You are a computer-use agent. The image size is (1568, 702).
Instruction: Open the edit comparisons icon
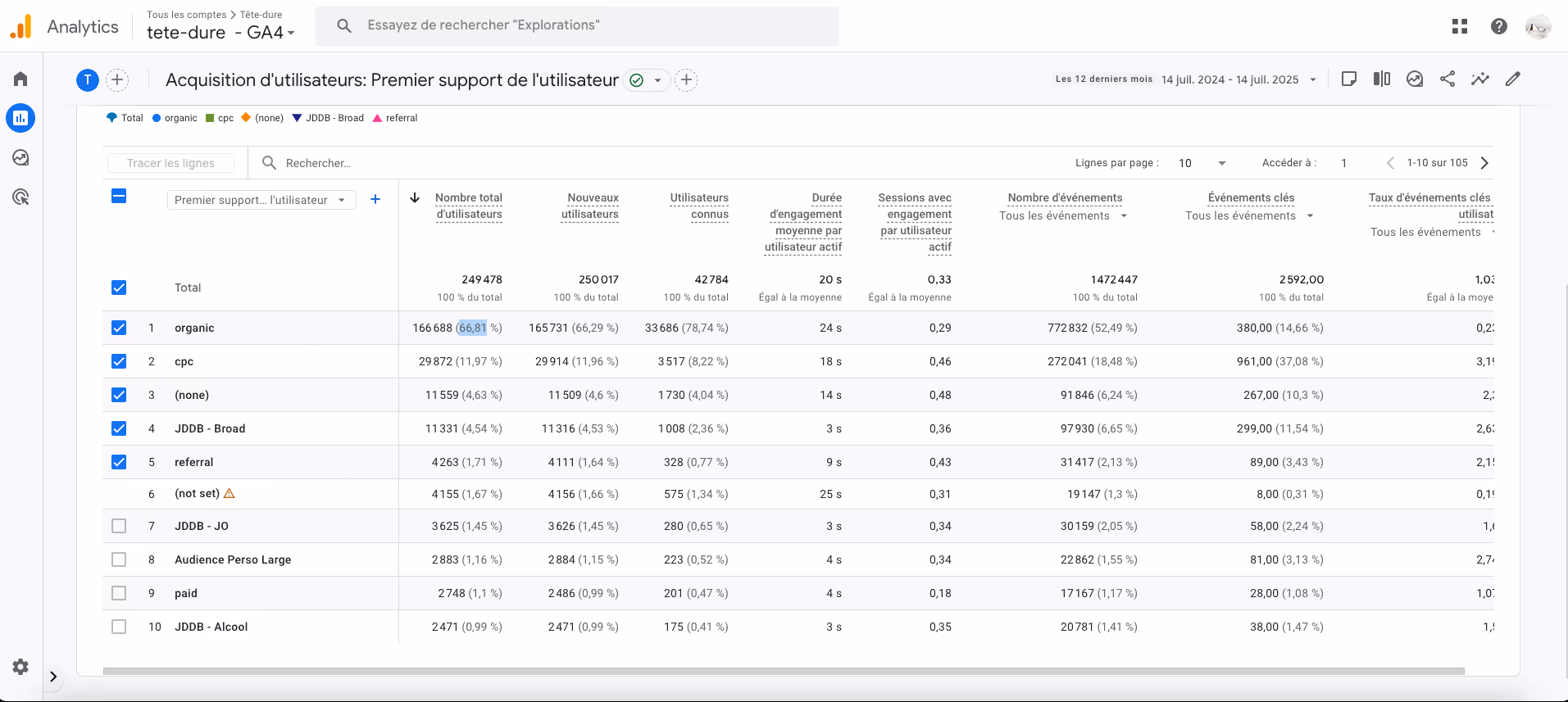tap(1382, 79)
